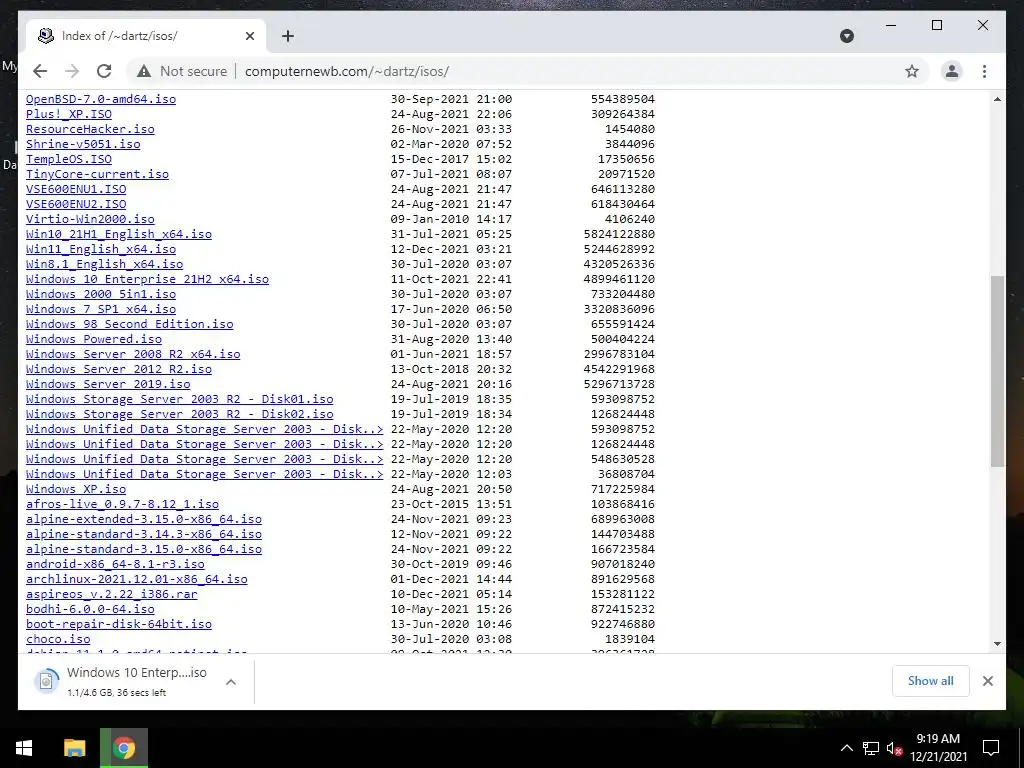This screenshot has width=1024, height=768.
Task: Click boot-repair-disk-64bit.iso link
Action: click(x=119, y=625)
